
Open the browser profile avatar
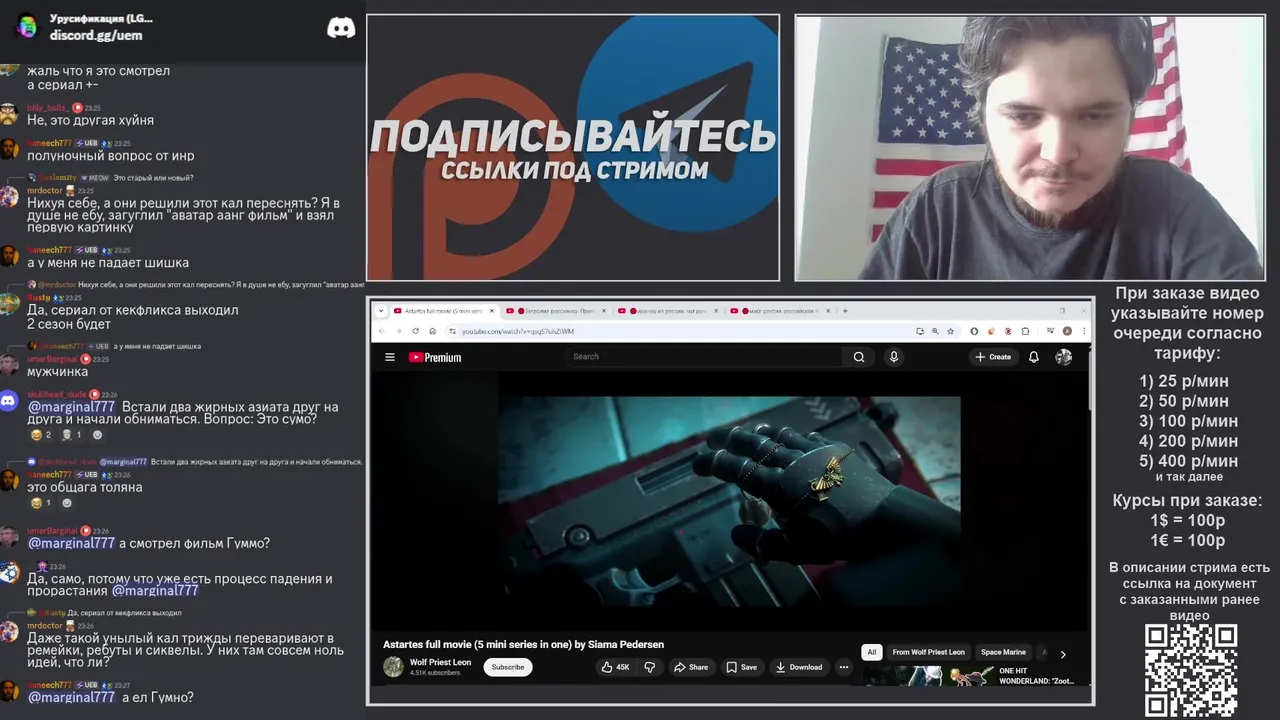click(x=1068, y=331)
